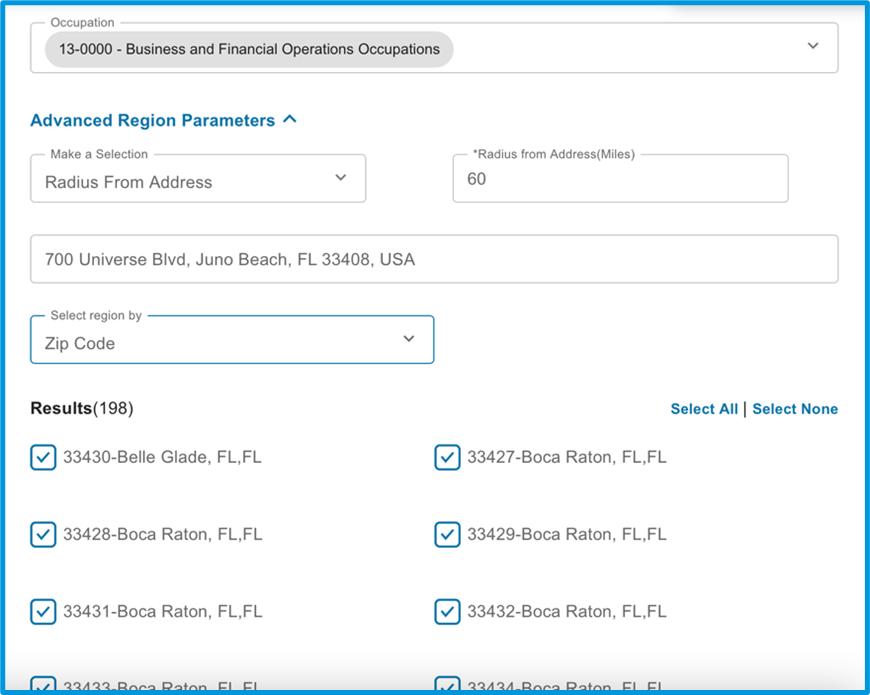
Task: Click the Radius from Address miles field
Action: click(x=620, y=179)
